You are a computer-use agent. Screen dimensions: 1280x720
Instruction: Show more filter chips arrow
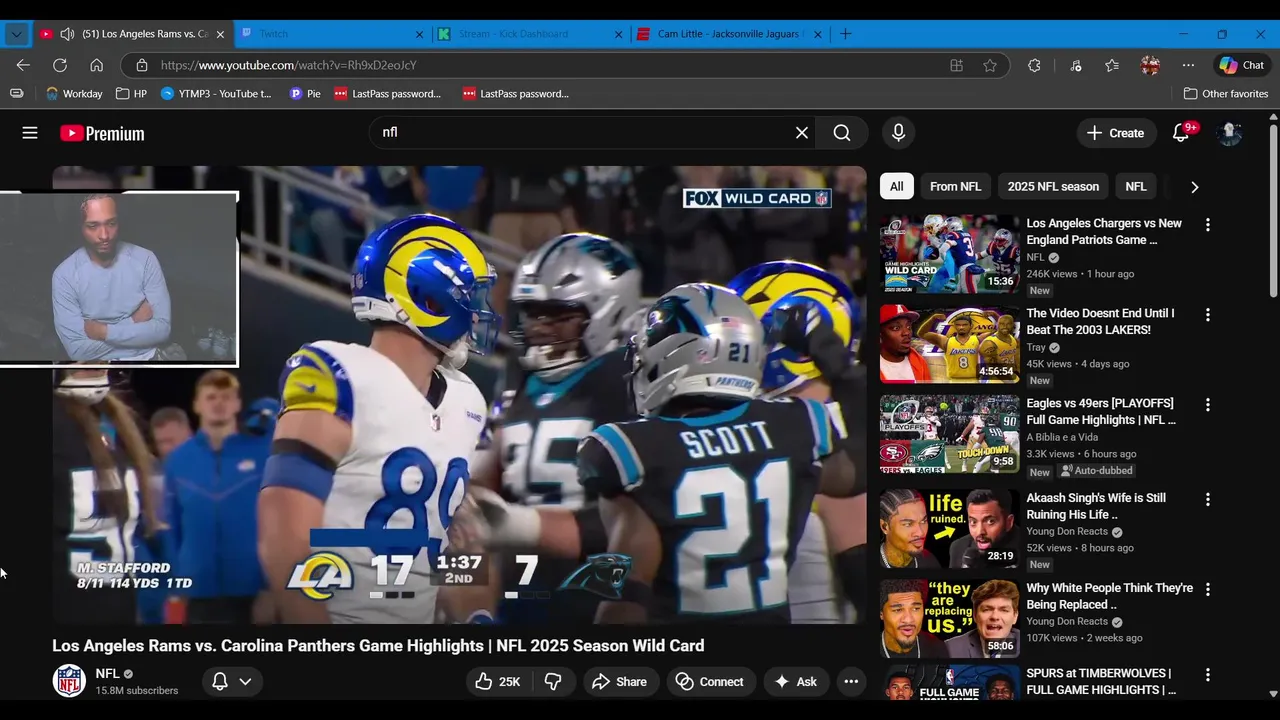point(1194,187)
